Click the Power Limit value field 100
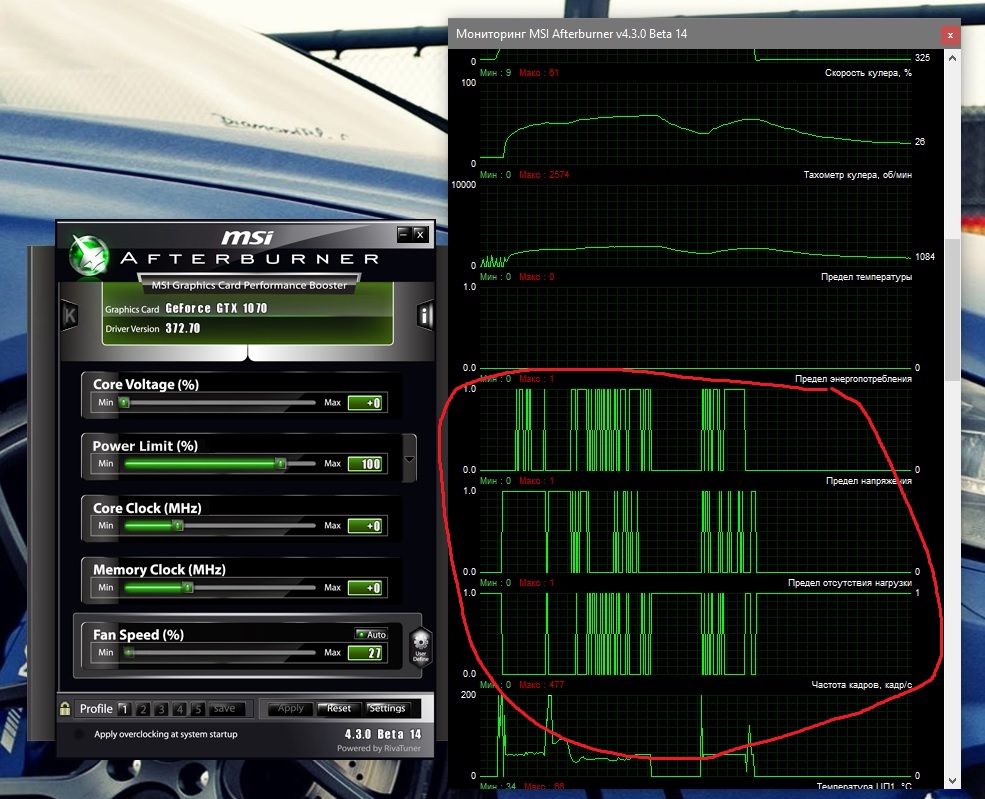 click(x=365, y=464)
